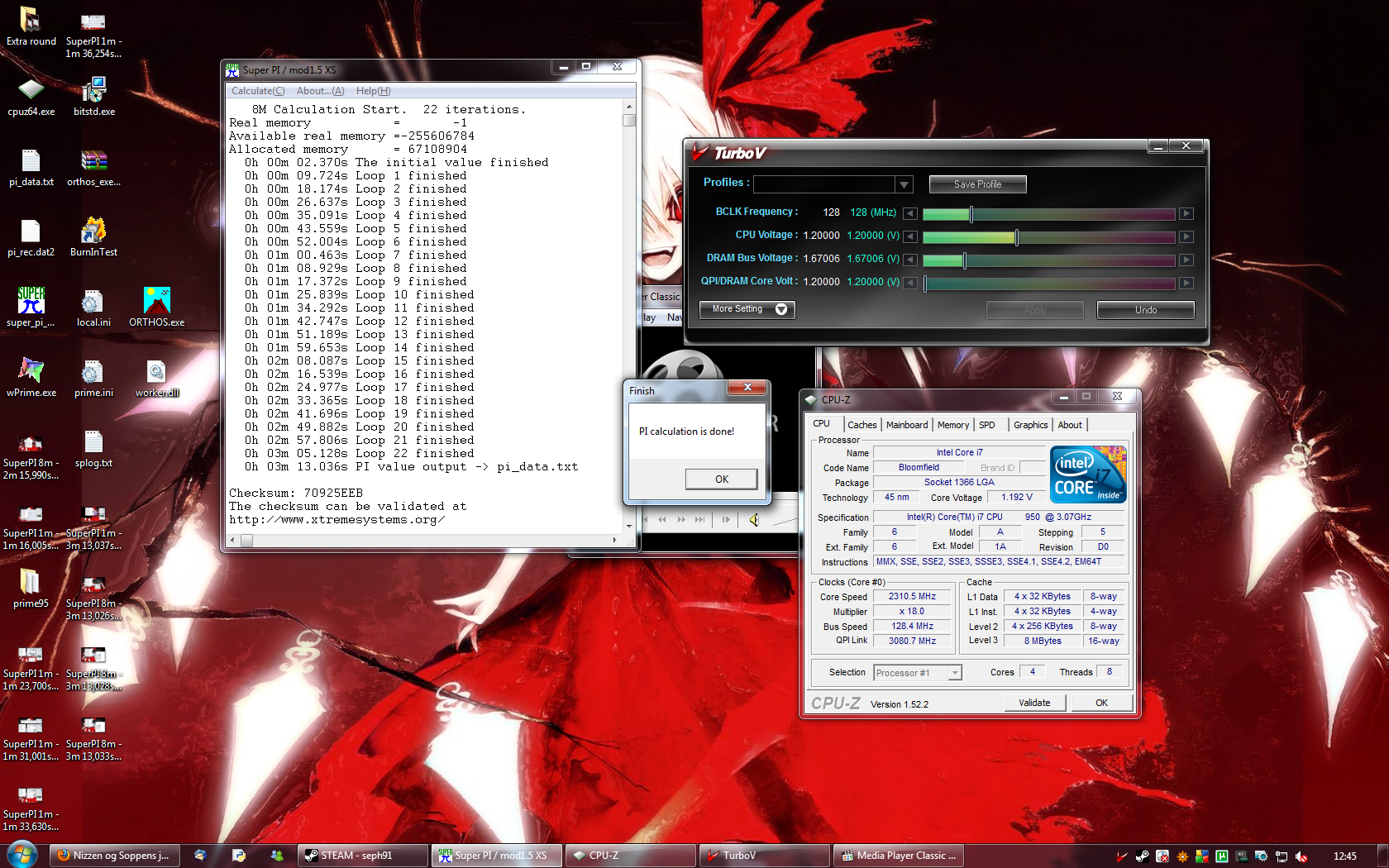Image resolution: width=1389 pixels, height=868 pixels.
Task: Select BurnInTest desktop icon
Action: click(x=93, y=237)
